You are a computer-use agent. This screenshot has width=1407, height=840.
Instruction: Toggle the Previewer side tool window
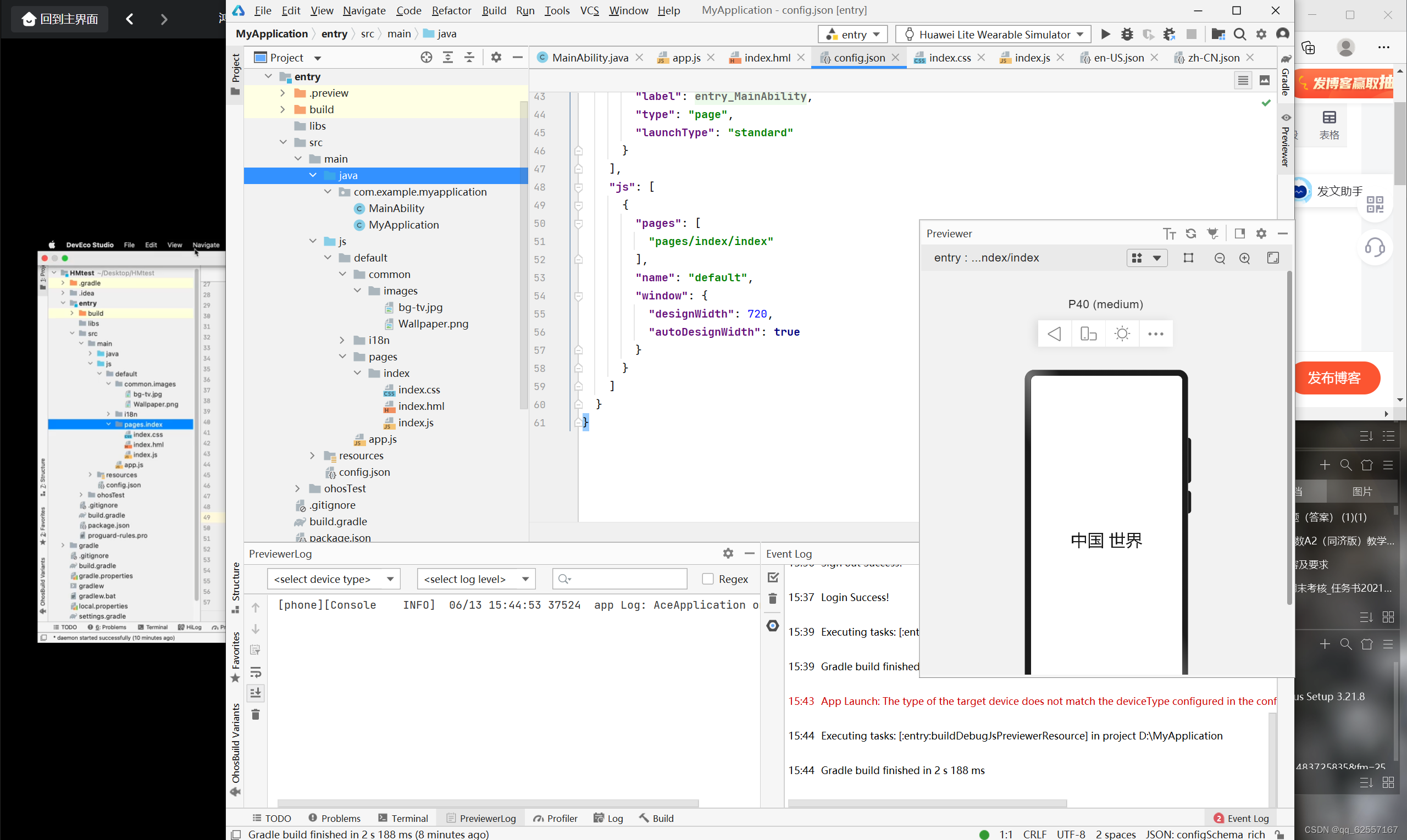click(1286, 142)
